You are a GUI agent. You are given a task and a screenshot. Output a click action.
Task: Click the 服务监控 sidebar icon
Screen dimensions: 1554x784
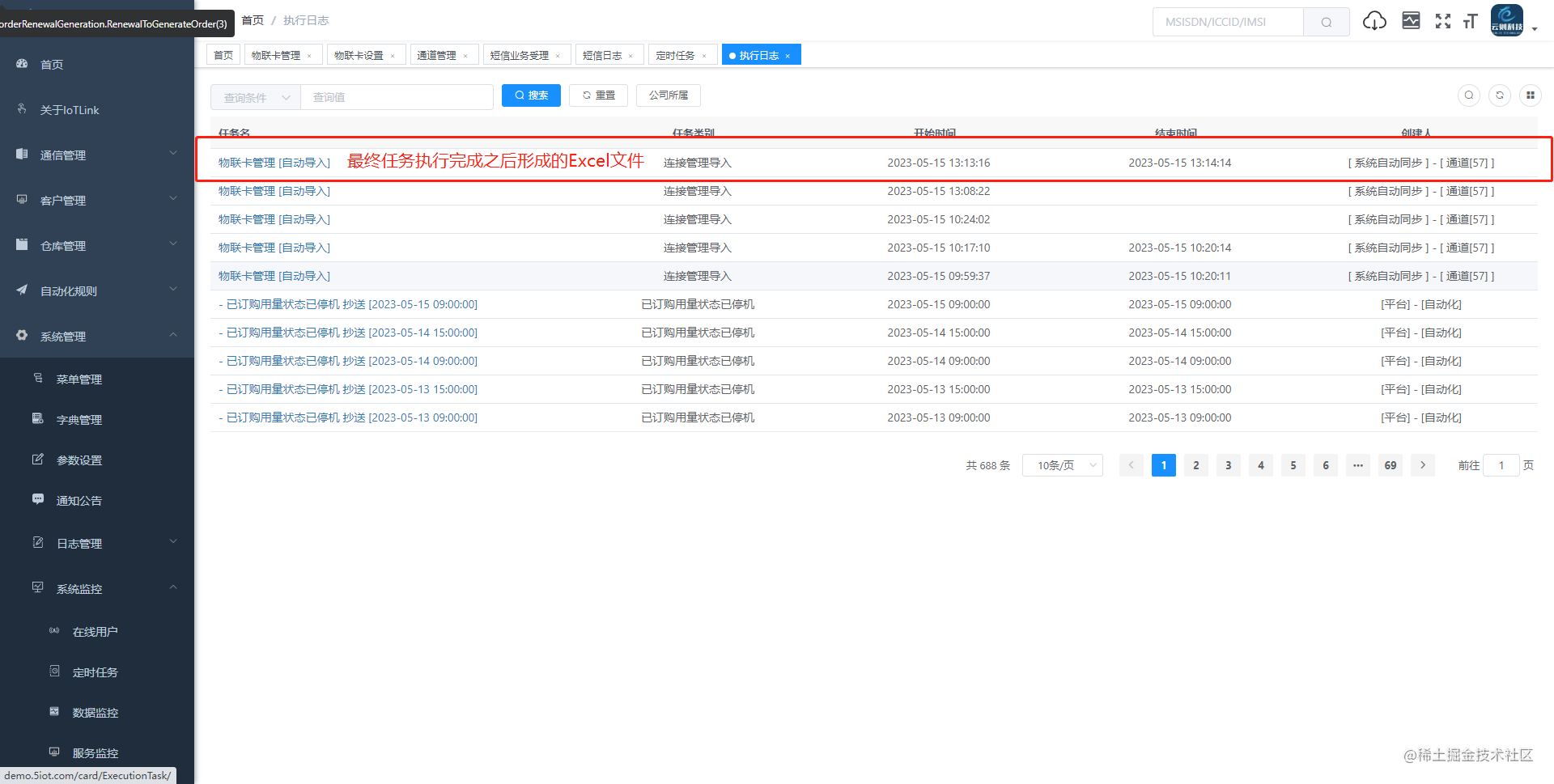point(54,752)
